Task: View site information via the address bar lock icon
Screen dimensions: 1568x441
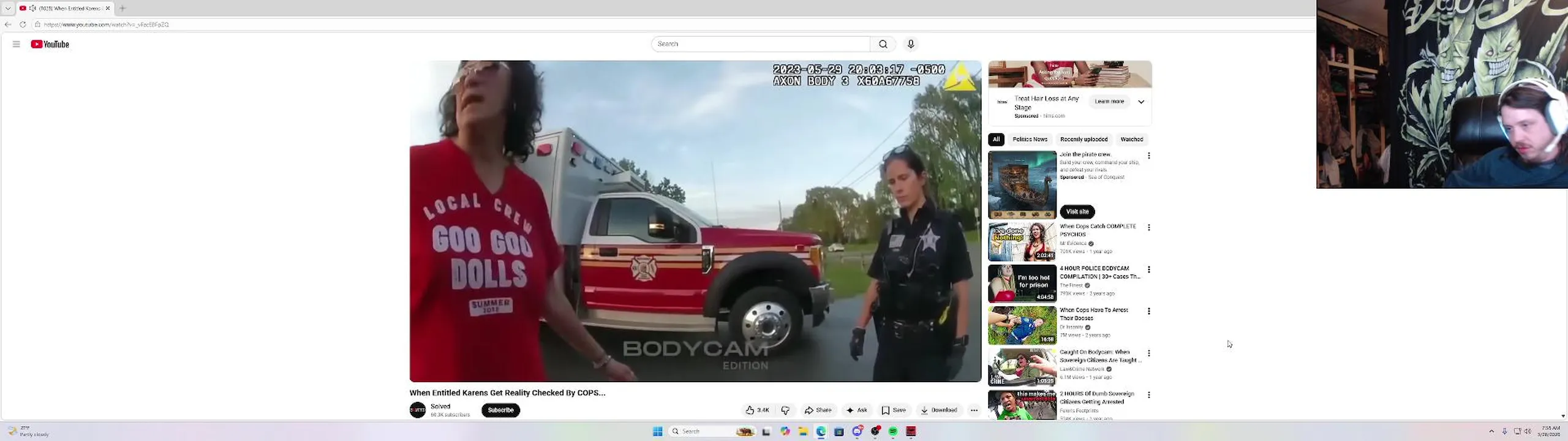Action: 37,24
